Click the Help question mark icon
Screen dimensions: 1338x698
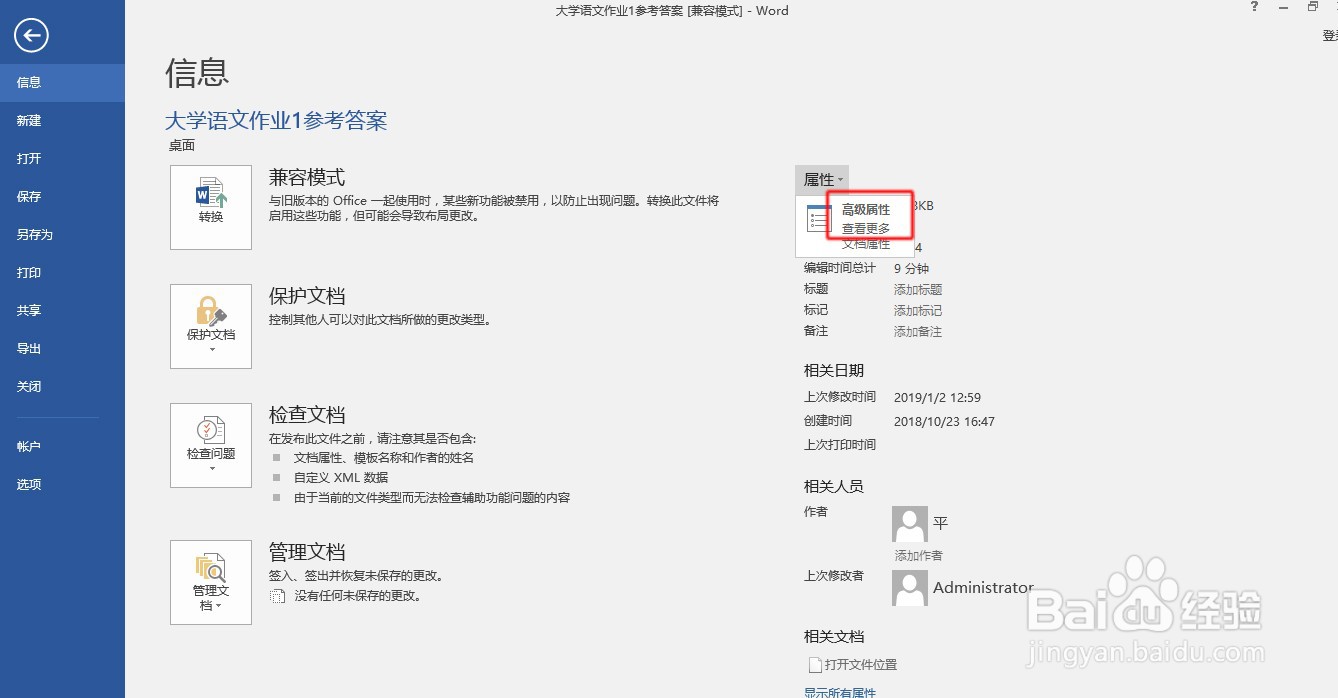click(x=1255, y=7)
